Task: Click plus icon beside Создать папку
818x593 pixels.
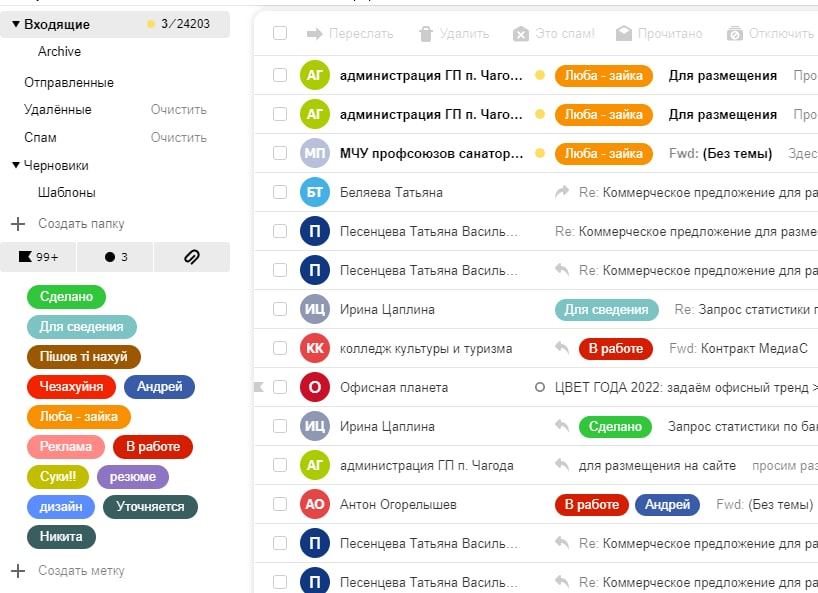Action: 18,224
